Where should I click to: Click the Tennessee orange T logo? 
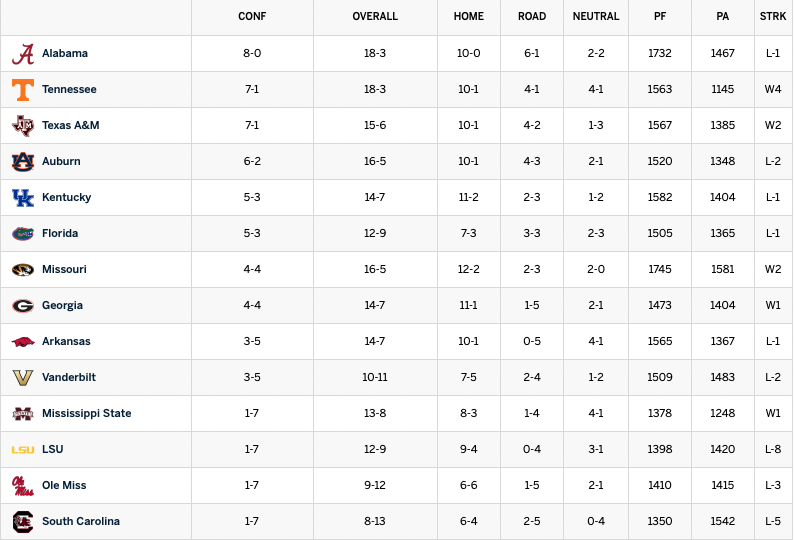click(23, 90)
